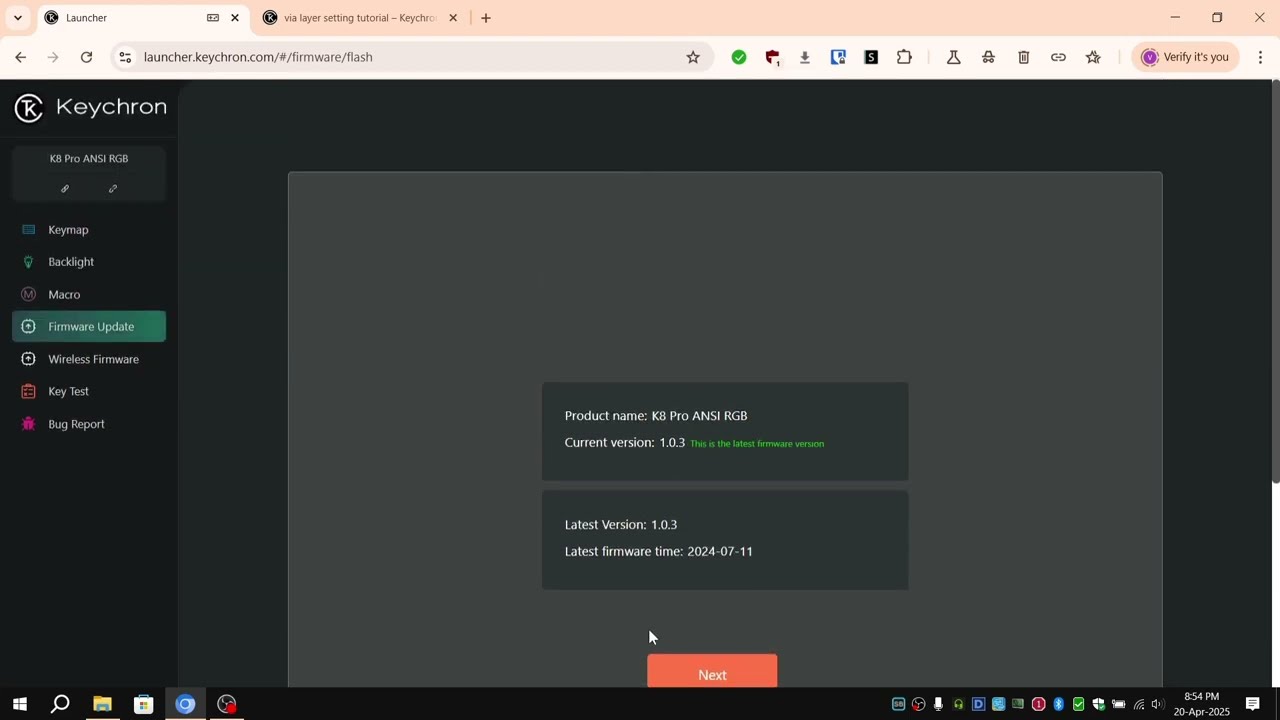Switch to via layer setting tutorial tab
1280x720 pixels.
click(x=359, y=18)
